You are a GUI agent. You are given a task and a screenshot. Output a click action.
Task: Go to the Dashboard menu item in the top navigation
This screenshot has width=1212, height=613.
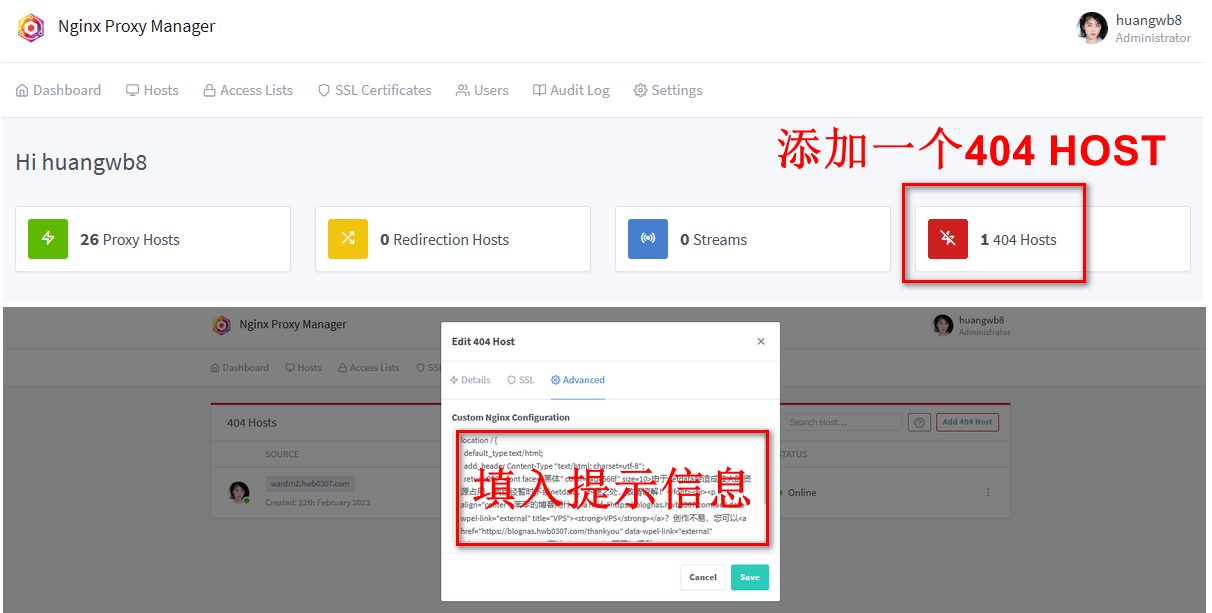point(58,90)
